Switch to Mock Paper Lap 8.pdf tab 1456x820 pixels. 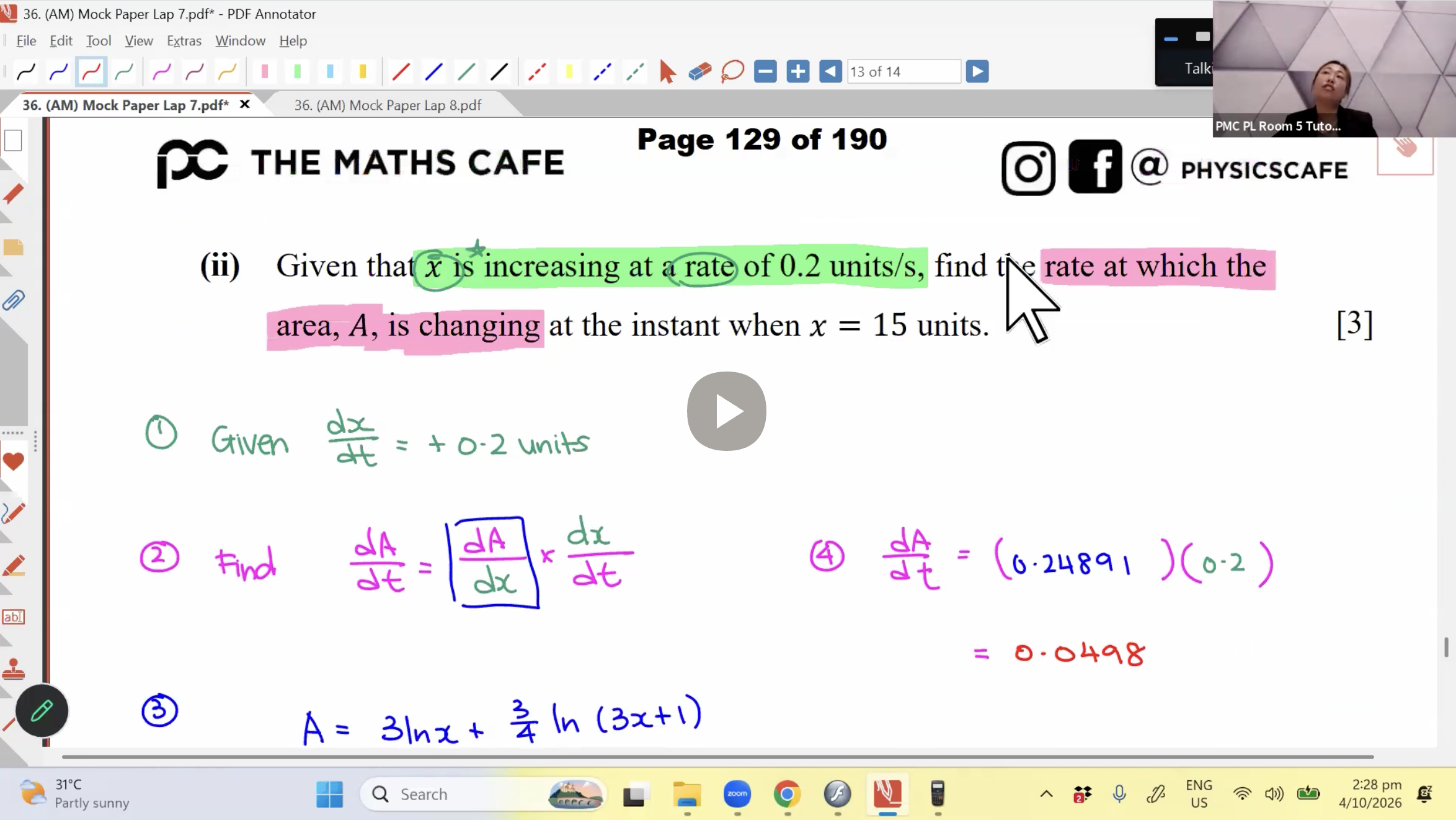click(388, 105)
